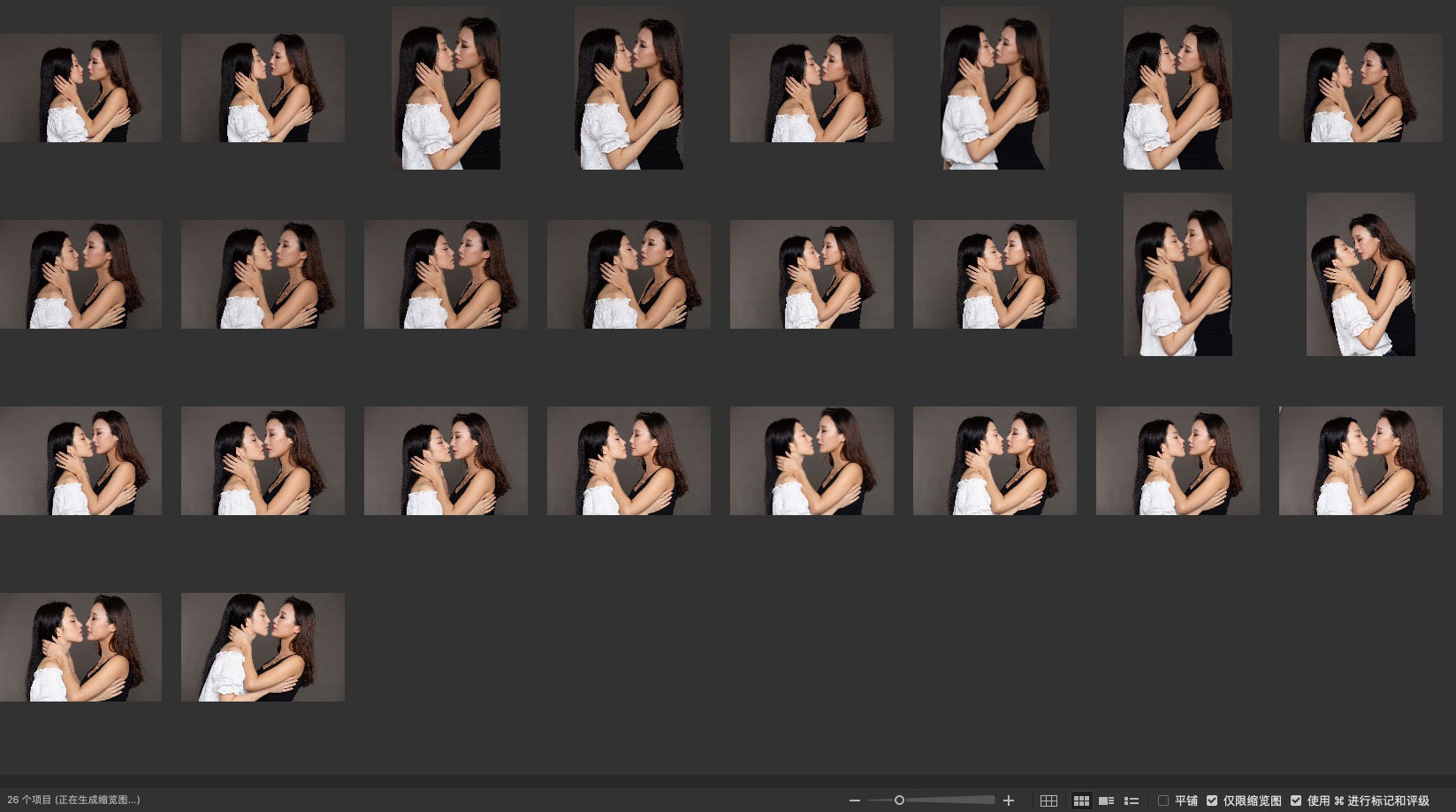1456x812 pixels.
Task: Click the 26 个项目 status text
Action: point(73,800)
